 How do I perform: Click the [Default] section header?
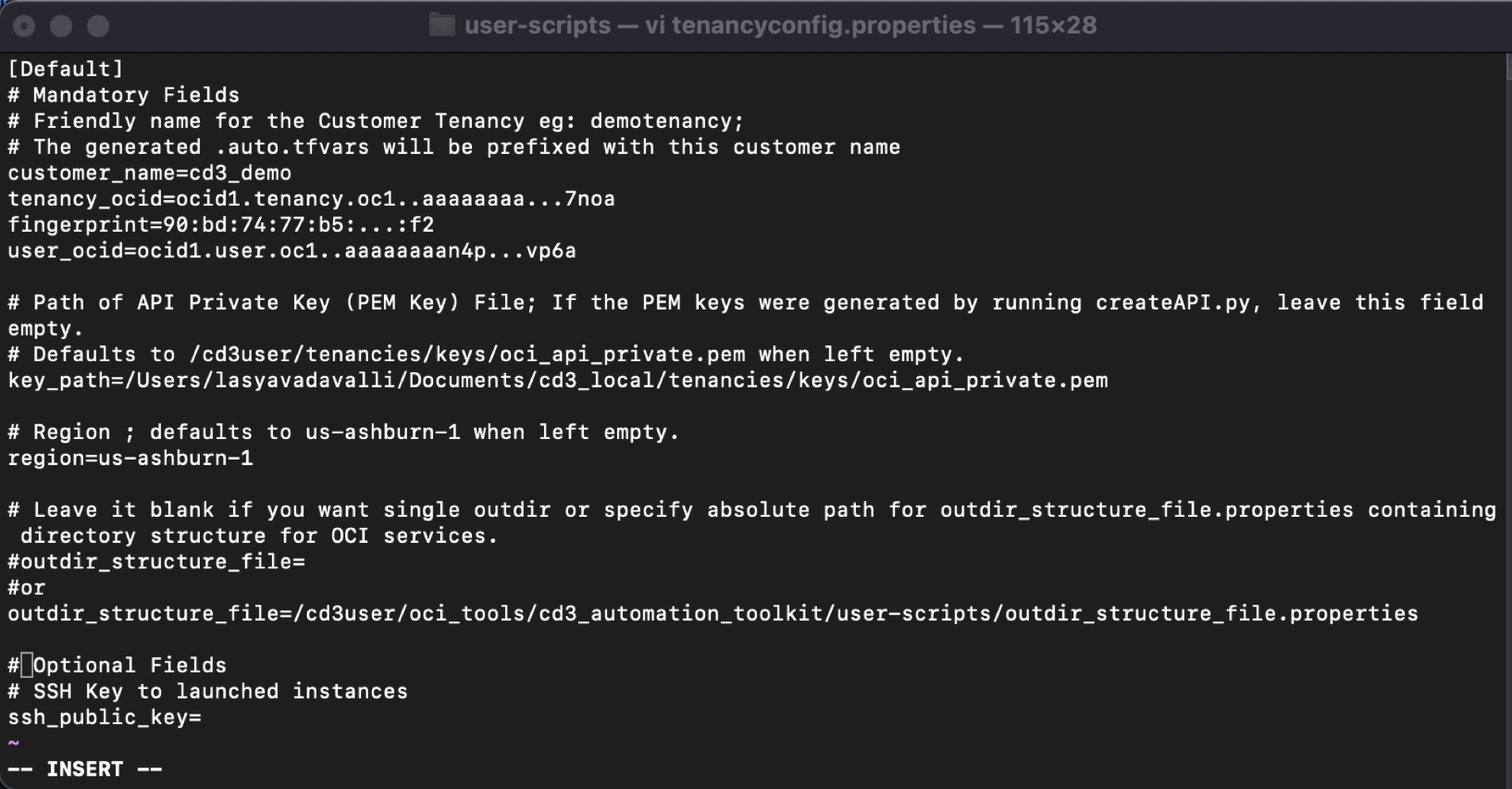66,69
